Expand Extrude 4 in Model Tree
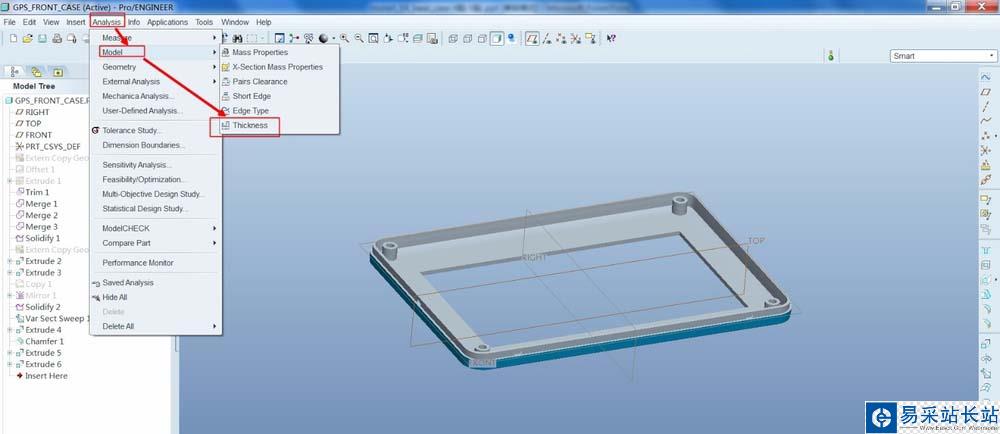The width and height of the screenshot is (1000, 434). point(10,330)
